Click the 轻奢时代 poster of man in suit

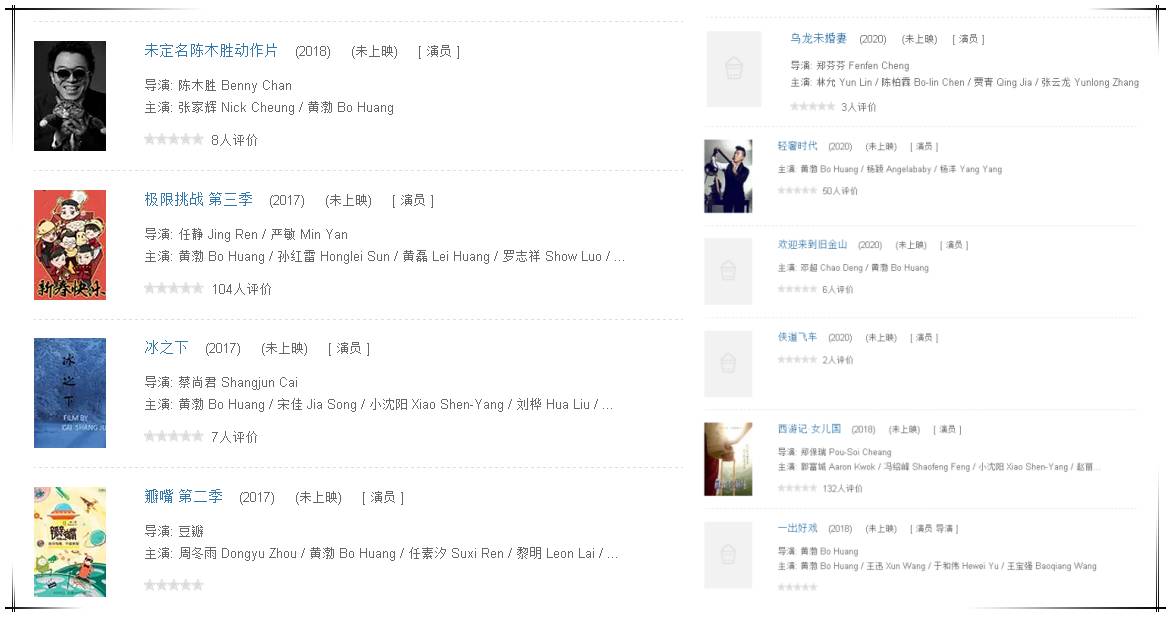pyautogui.click(x=728, y=176)
